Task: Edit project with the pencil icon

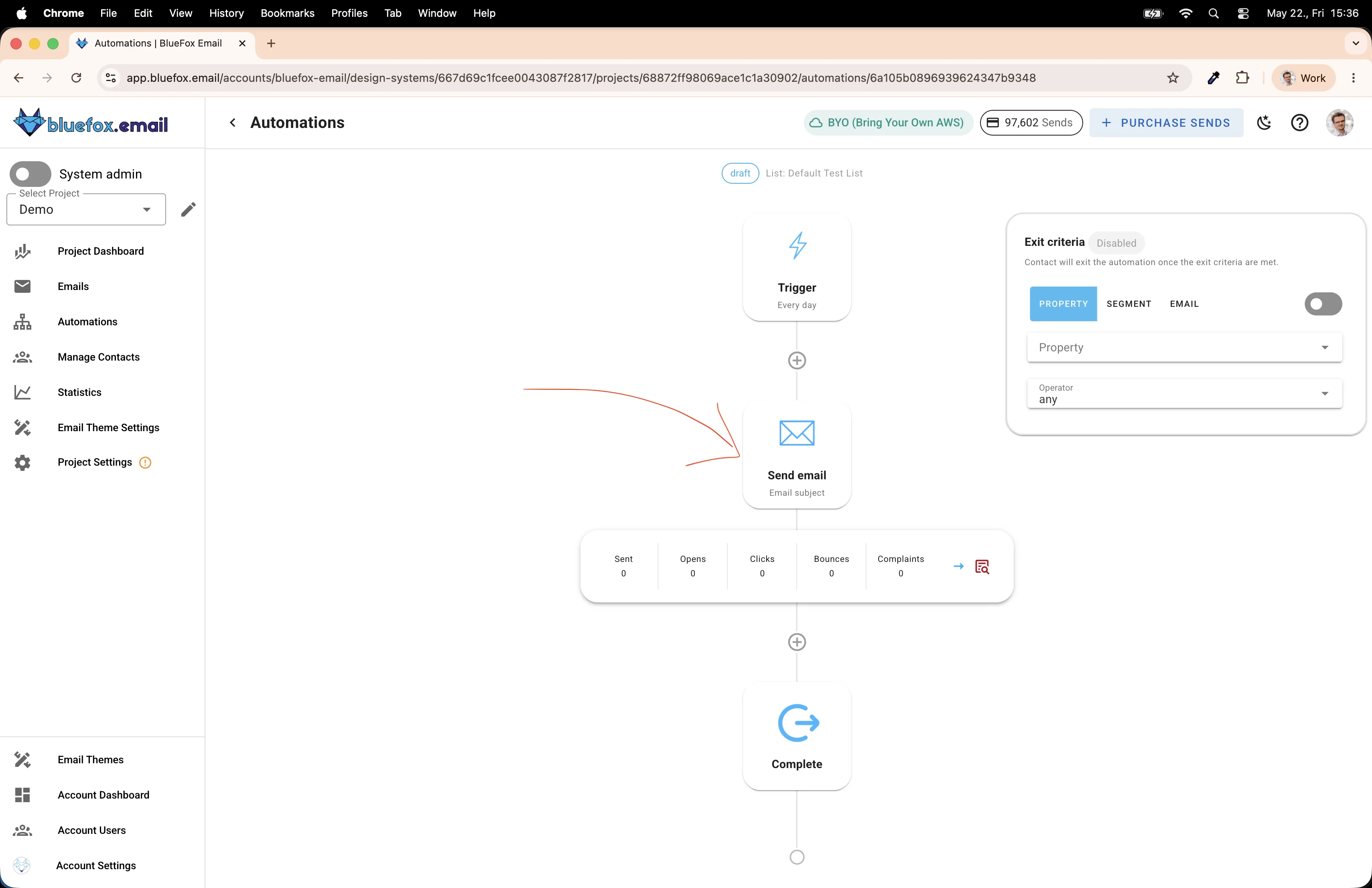Action: tap(189, 209)
